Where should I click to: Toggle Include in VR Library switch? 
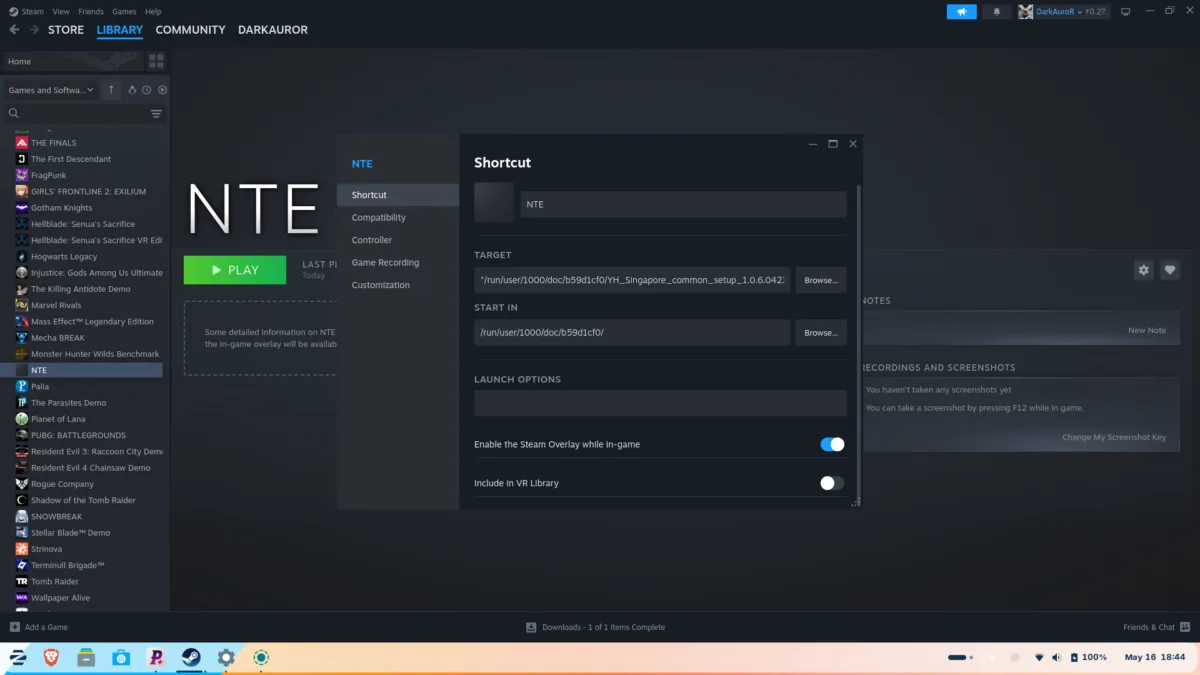click(832, 483)
